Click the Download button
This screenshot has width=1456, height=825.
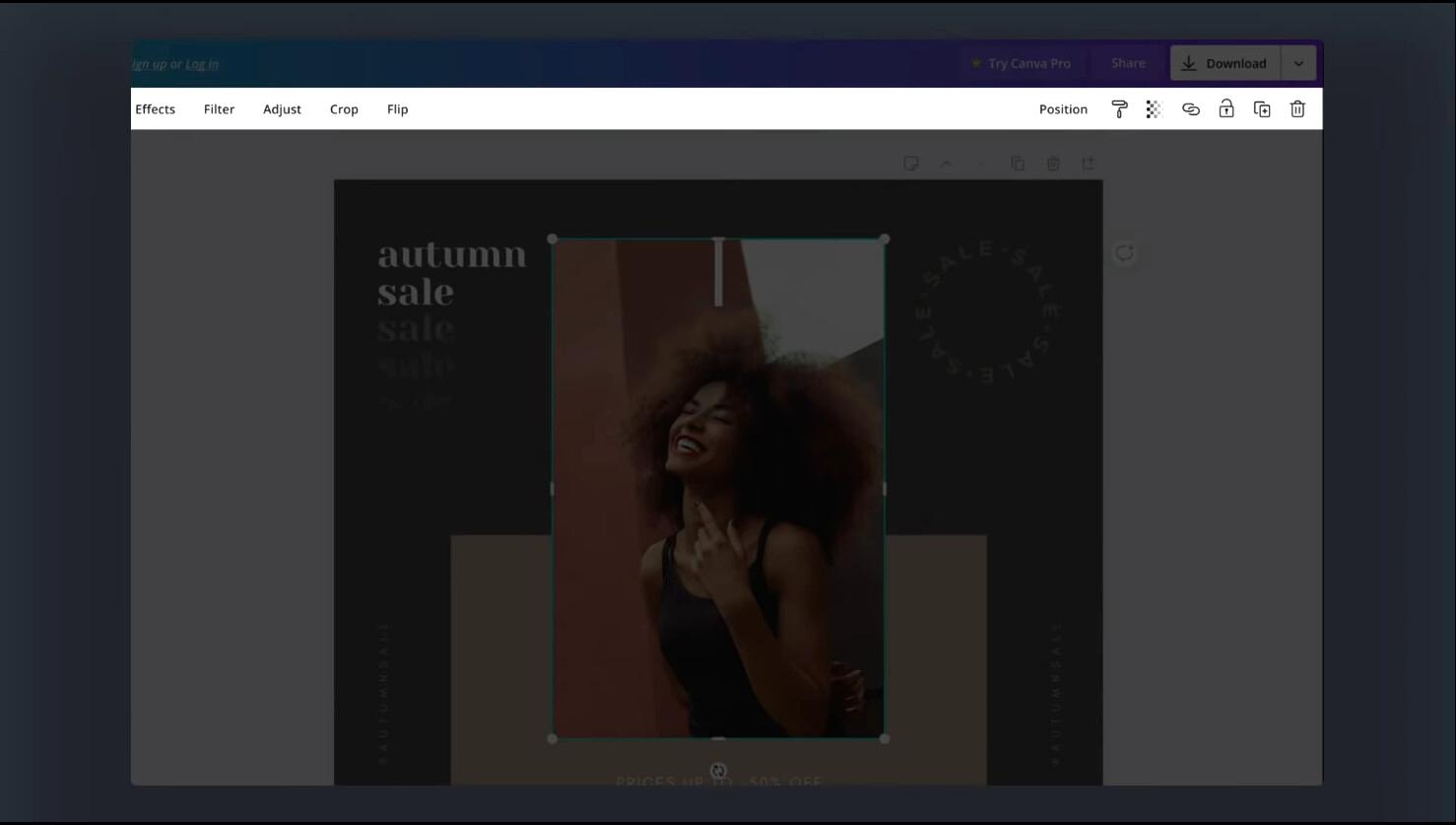(x=1224, y=63)
